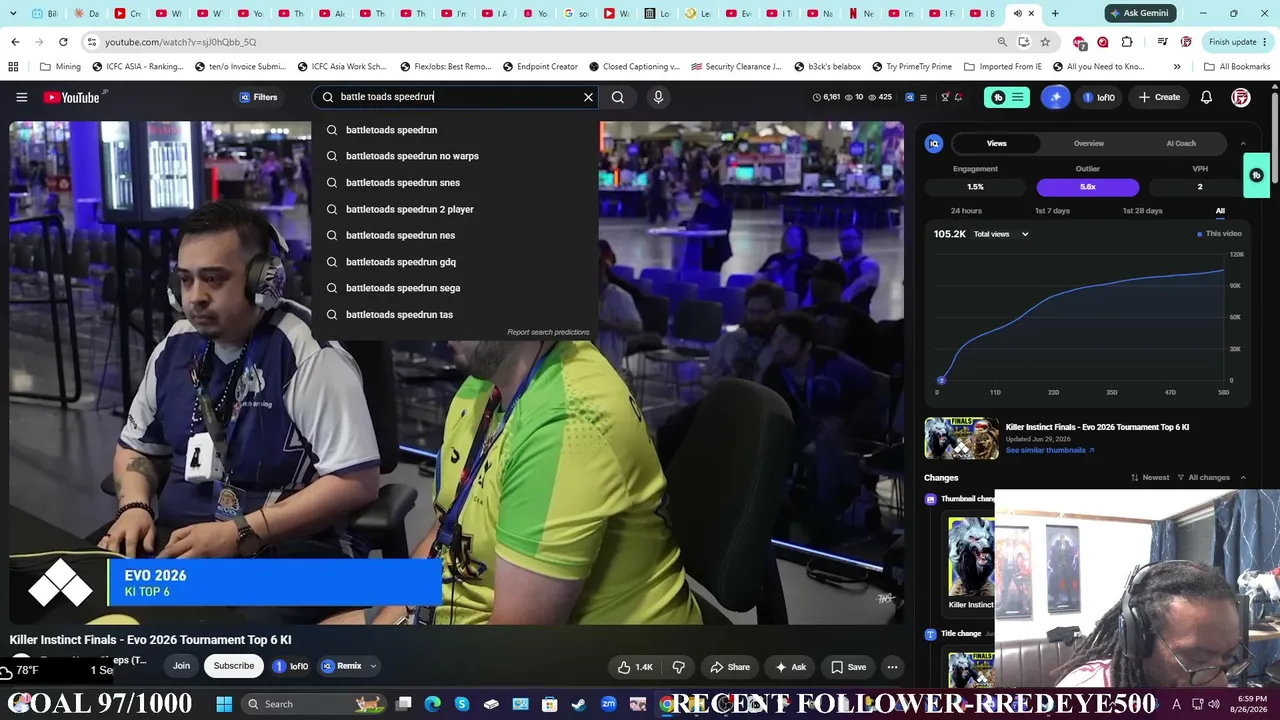The height and width of the screenshot is (720, 1280).
Task: Click the browser back arrow
Action: (15, 42)
